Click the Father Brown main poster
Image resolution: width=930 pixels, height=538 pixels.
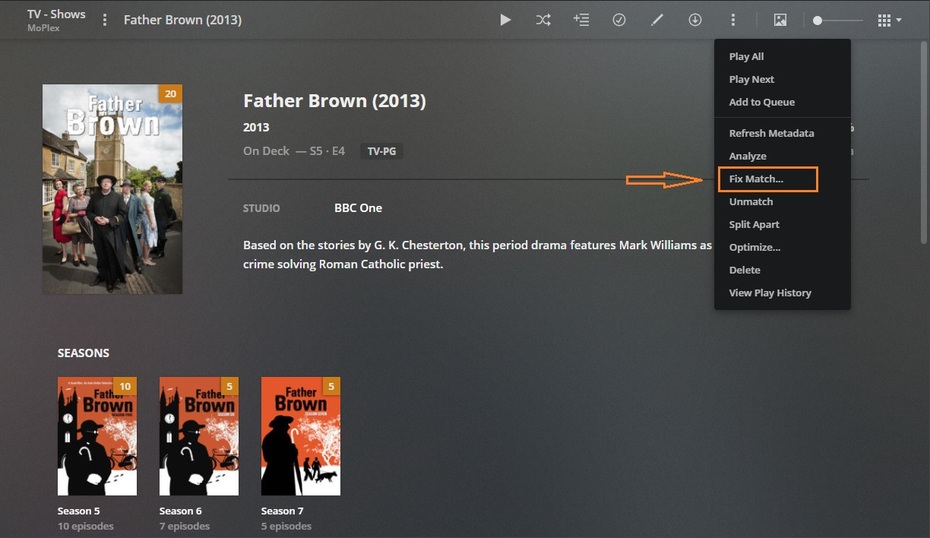112,189
